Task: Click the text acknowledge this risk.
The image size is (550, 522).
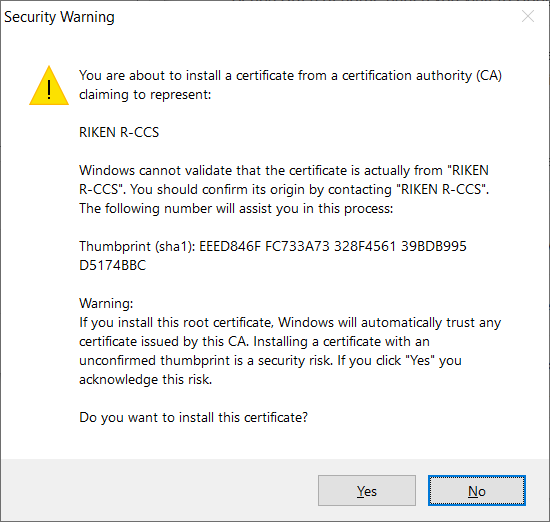Action: point(146,380)
